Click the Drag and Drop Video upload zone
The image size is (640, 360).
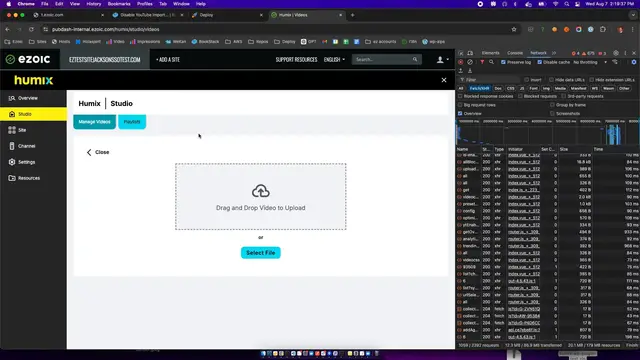260,196
